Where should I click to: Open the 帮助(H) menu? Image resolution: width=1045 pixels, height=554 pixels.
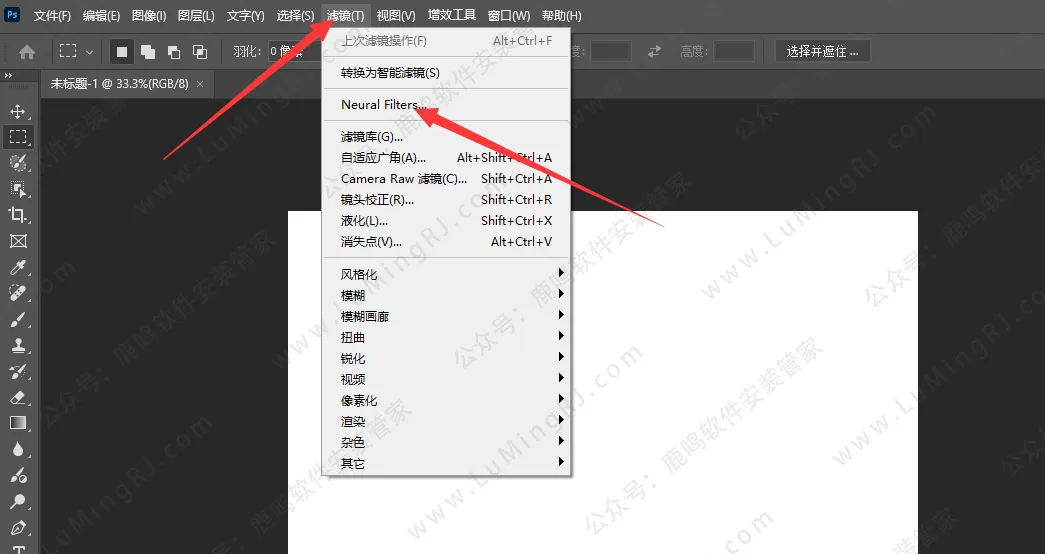[x=561, y=15]
